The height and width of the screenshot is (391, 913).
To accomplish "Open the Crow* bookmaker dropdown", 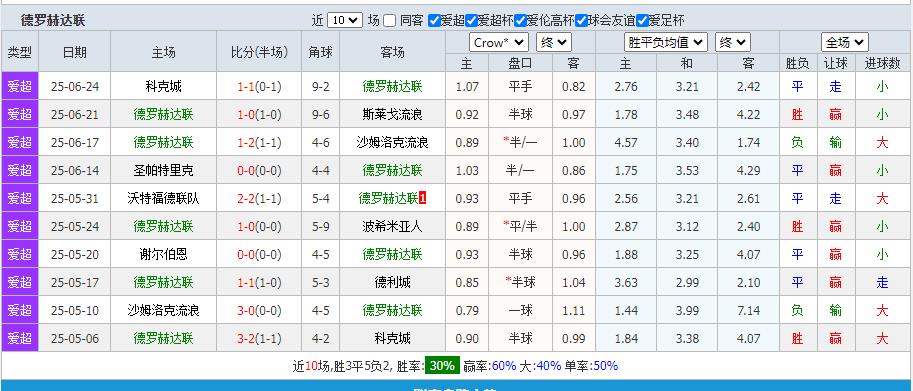I will (x=498, y=42).
